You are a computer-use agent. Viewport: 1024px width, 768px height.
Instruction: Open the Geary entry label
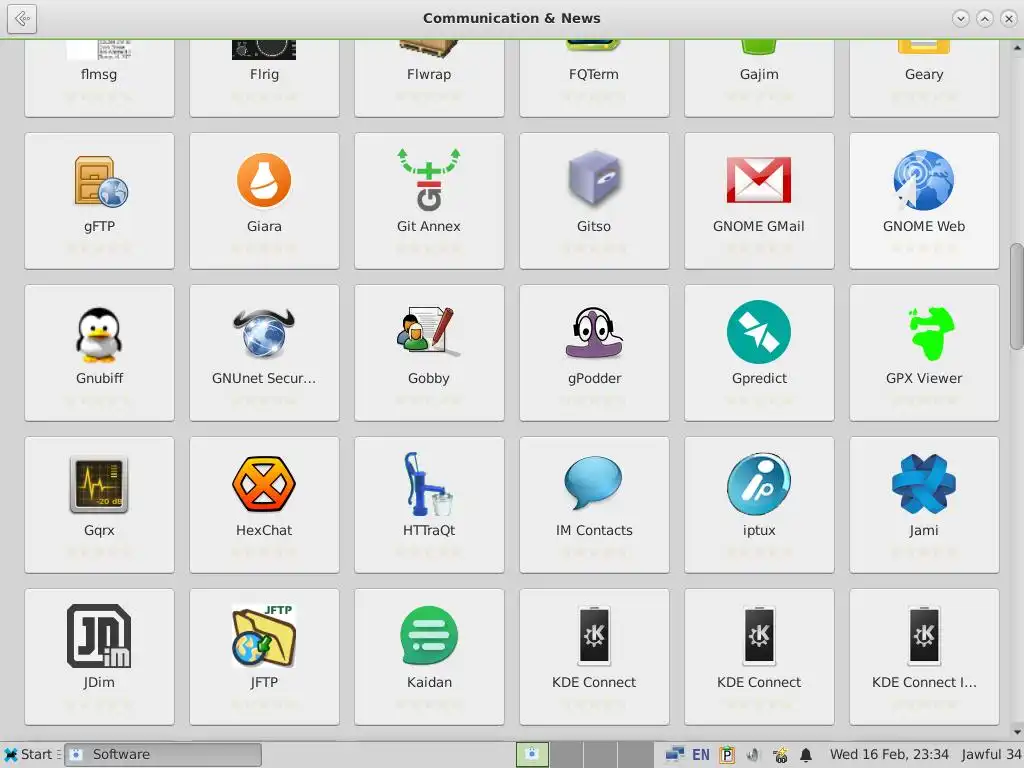pos(923,74)
